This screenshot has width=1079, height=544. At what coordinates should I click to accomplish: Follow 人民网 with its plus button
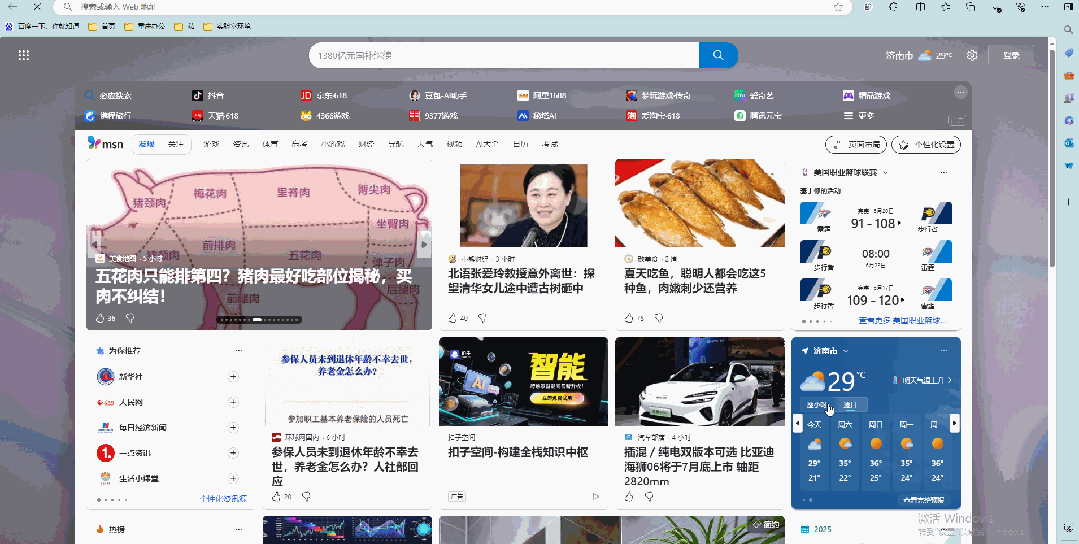point(233,402)
